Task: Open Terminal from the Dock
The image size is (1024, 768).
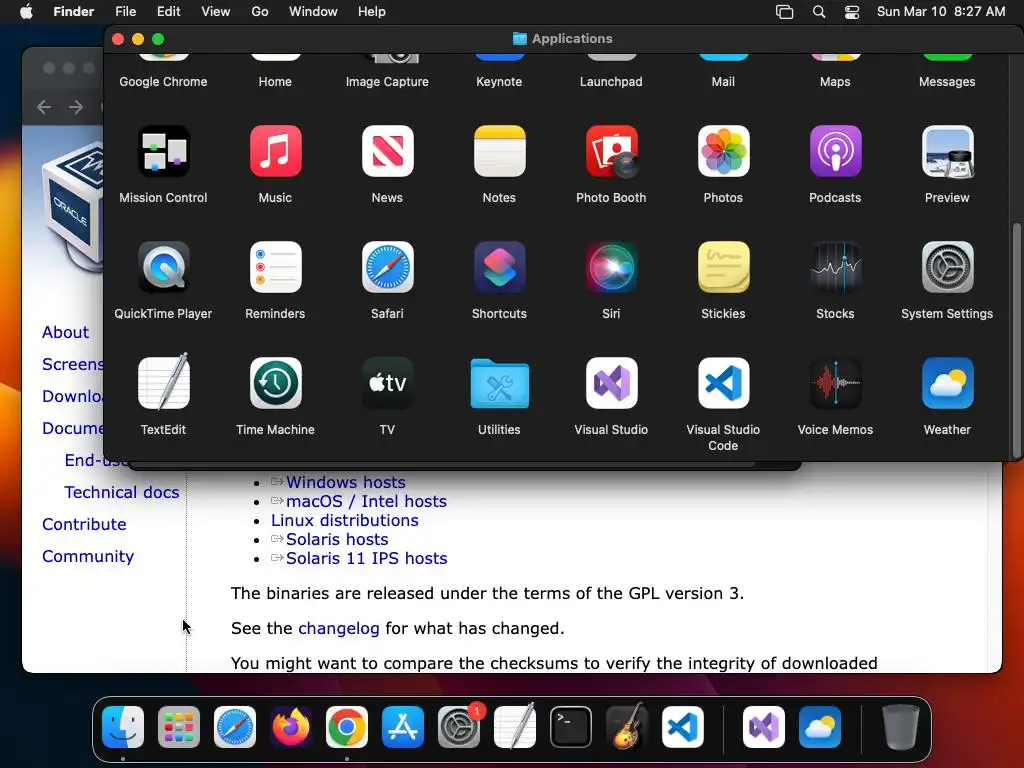Action: click(x=571, y=727)
